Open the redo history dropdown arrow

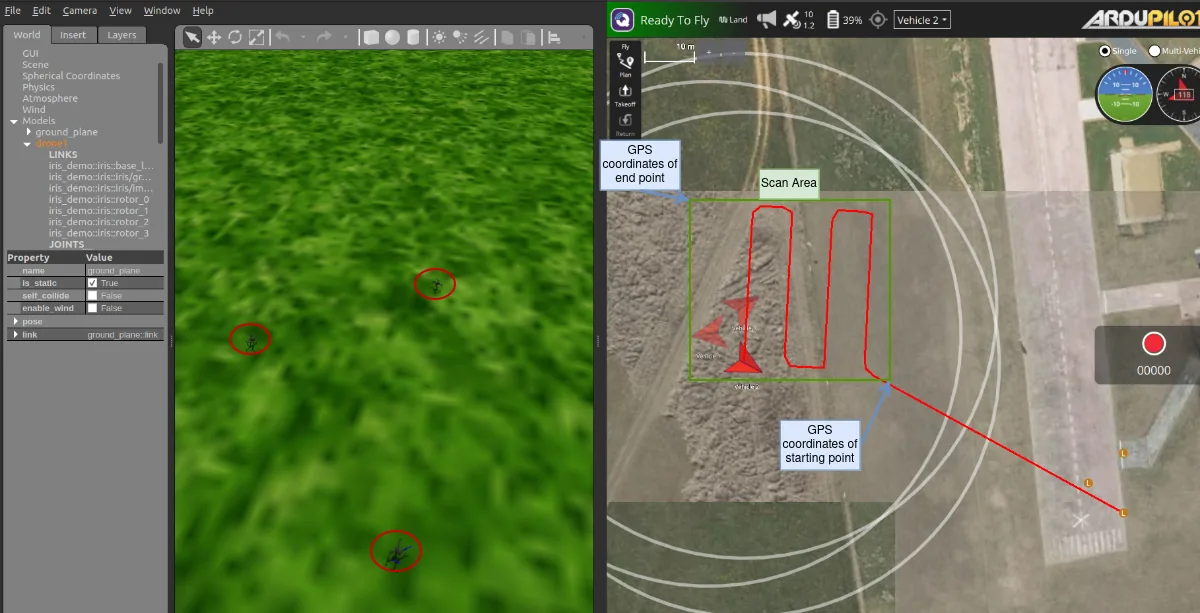345,37
